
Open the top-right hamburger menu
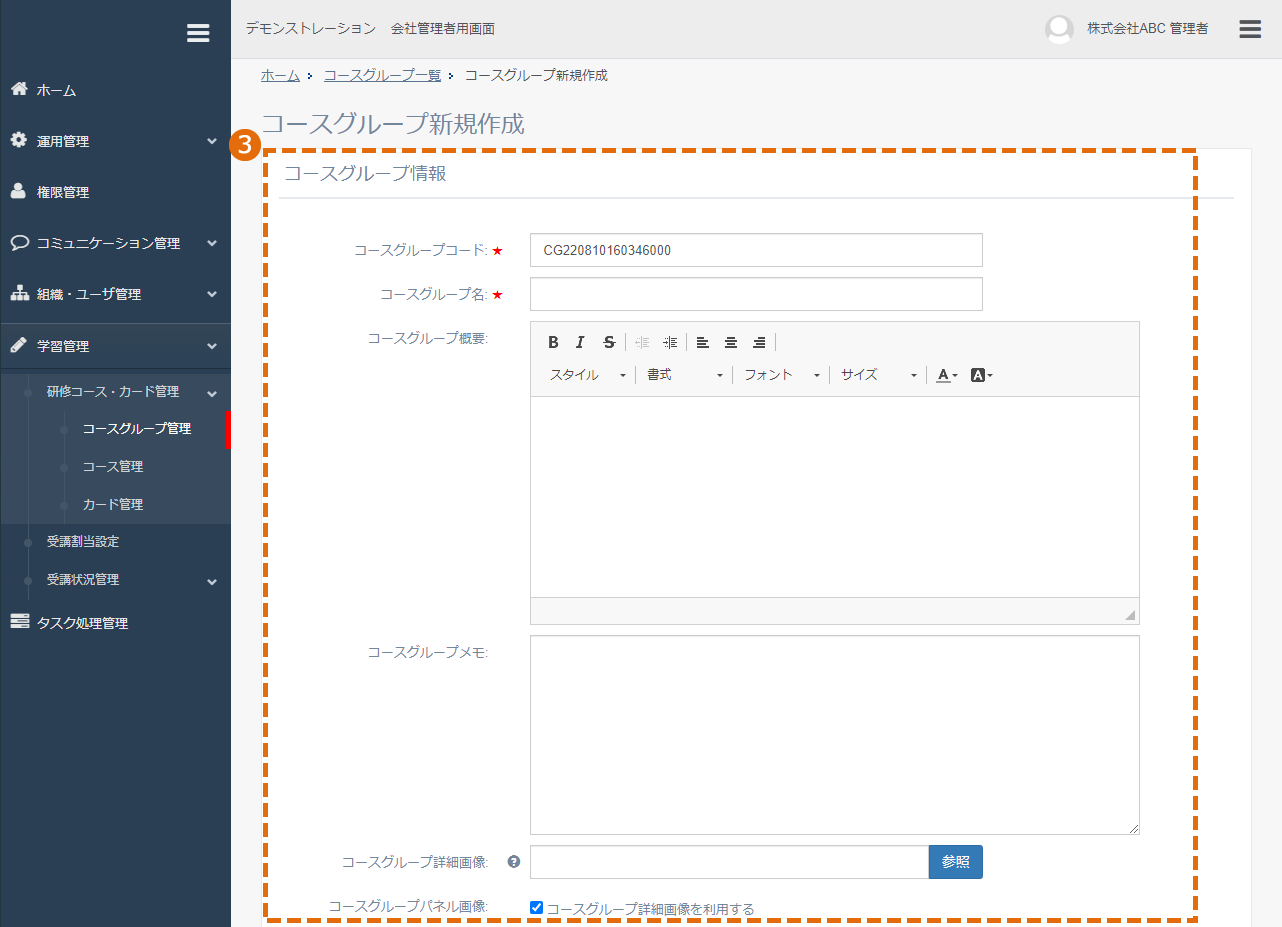[1250, 28]
